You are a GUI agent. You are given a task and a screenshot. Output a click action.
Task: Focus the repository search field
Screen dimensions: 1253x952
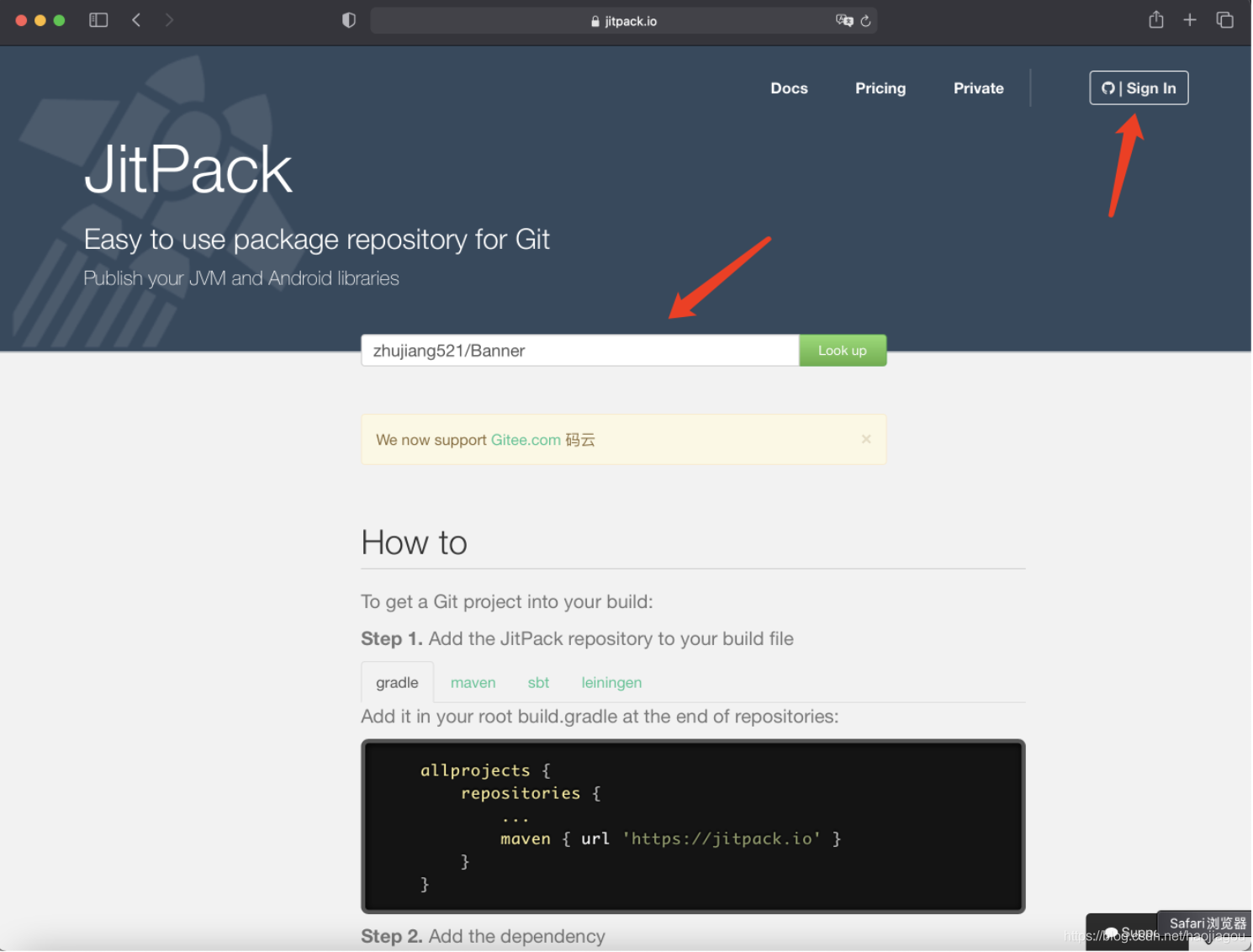(579, 351)
